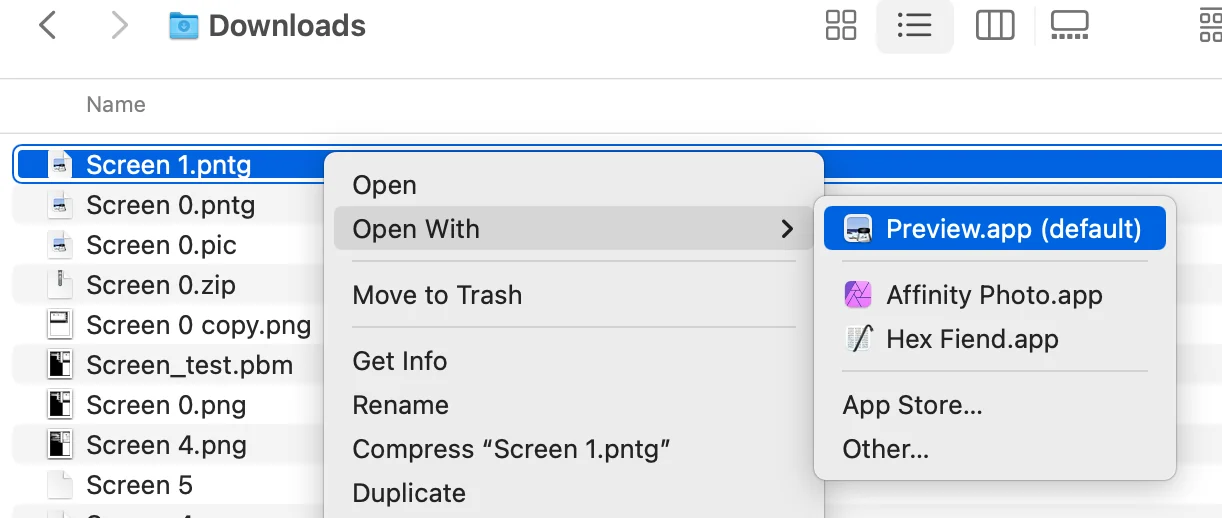Image resolution: width=1222 pixels, height=518 pixels.
Task: Open with Affinity Photo.app
Action: pyautogui.click(x=994, y=295)
